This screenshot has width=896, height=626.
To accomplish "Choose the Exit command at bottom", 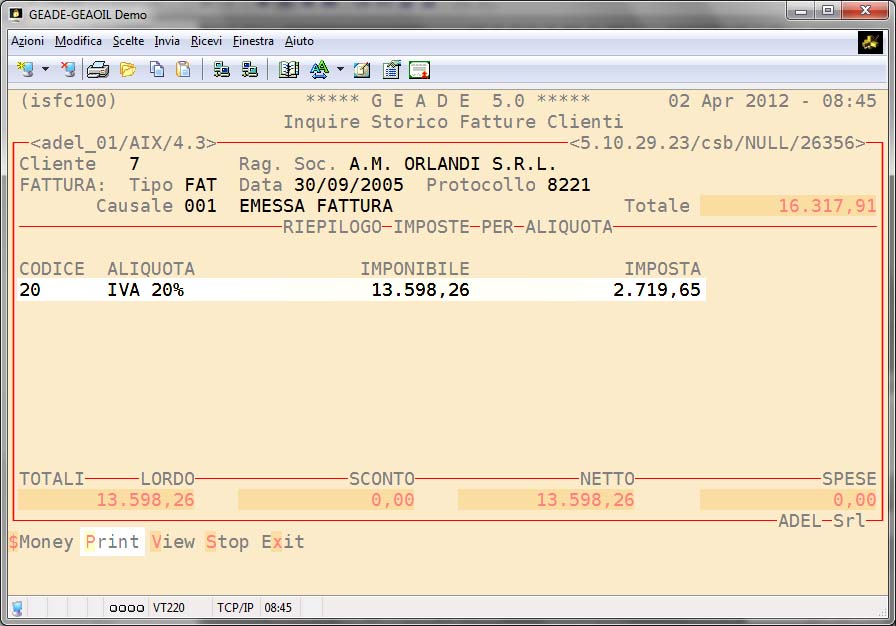I will point(283,542).
